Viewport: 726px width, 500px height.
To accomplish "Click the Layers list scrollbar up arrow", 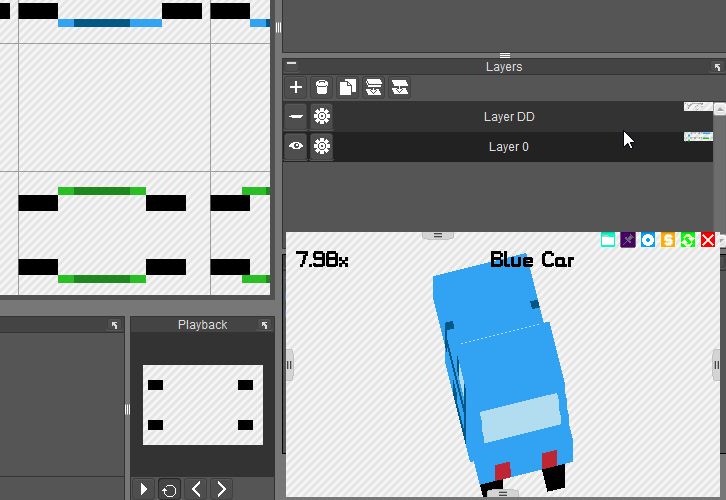I will 720,109.
